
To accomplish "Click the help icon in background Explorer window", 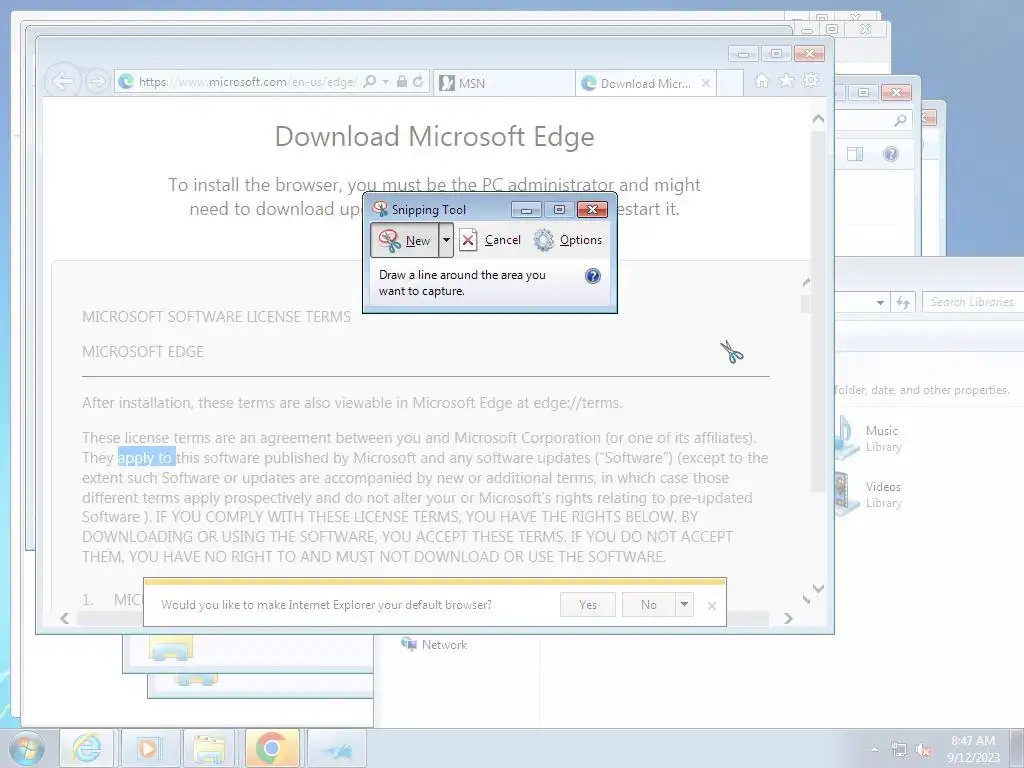I will pos(891,154).
